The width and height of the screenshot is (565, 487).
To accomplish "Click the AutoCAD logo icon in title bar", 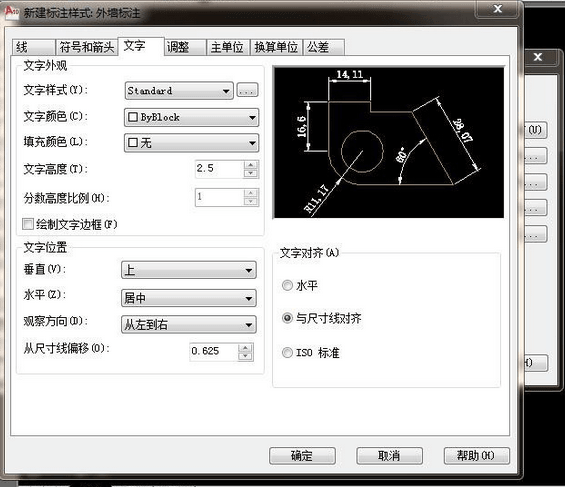I will click(x=11, y=13).
